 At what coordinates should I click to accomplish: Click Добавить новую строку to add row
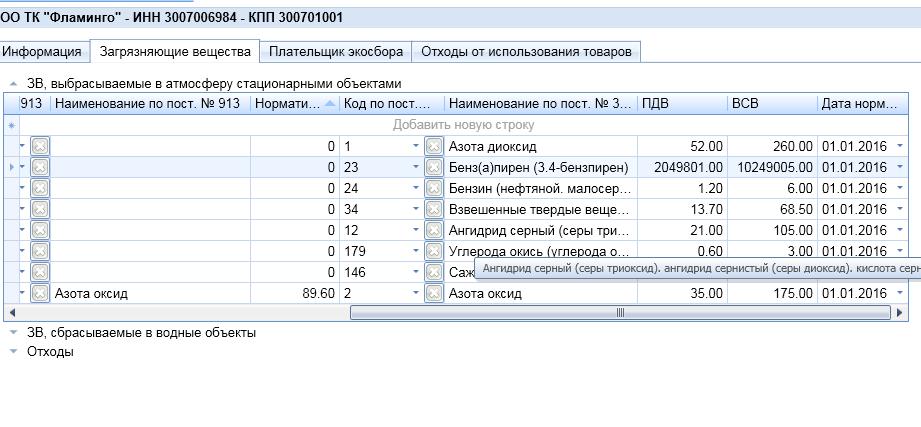click(463, 125)
